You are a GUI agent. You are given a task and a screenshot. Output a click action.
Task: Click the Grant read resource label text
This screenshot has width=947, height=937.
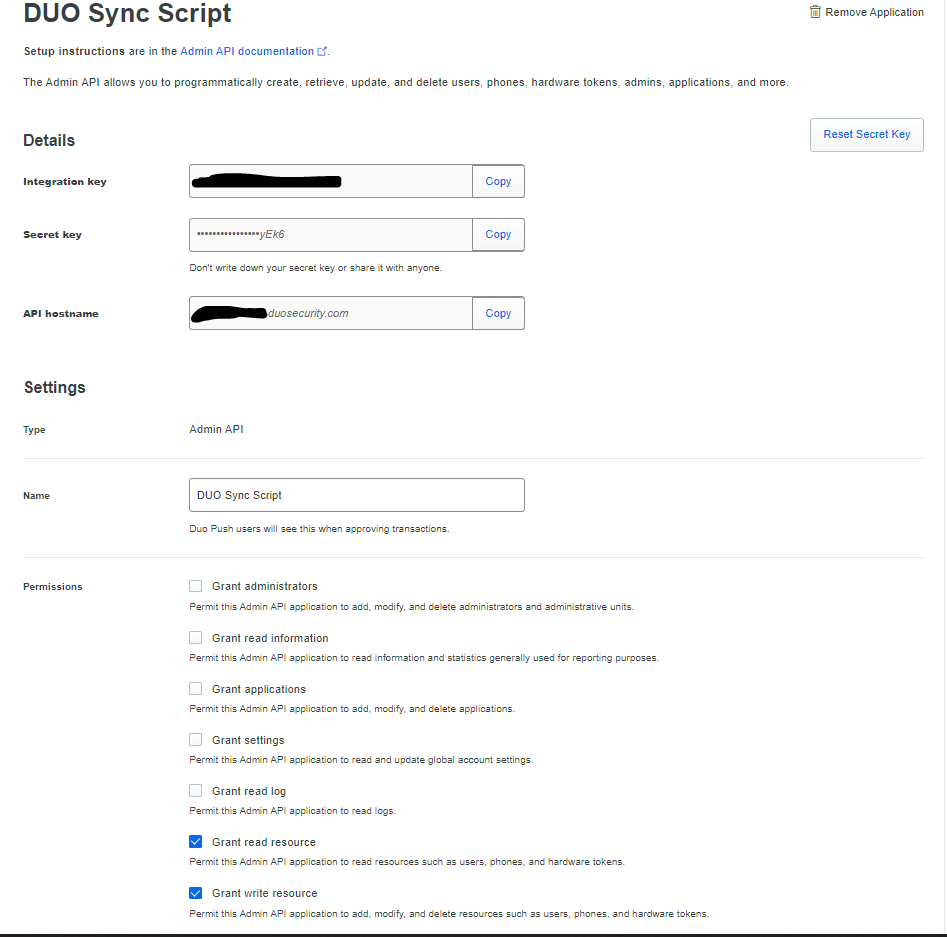[264, 842]
